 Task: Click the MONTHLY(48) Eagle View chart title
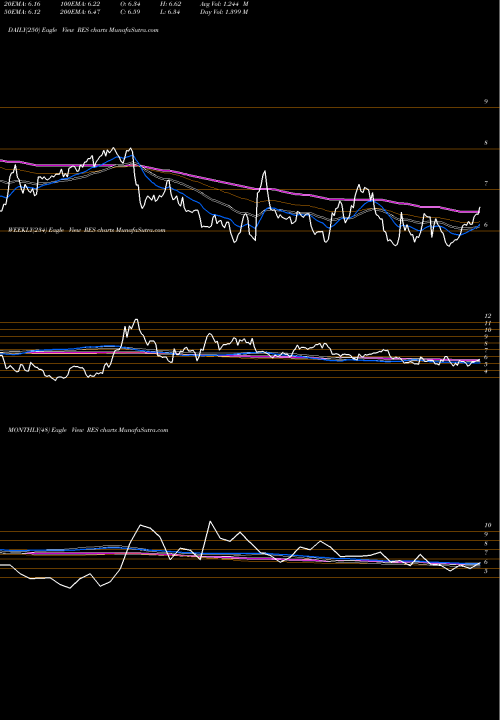(x=88, y=430)
